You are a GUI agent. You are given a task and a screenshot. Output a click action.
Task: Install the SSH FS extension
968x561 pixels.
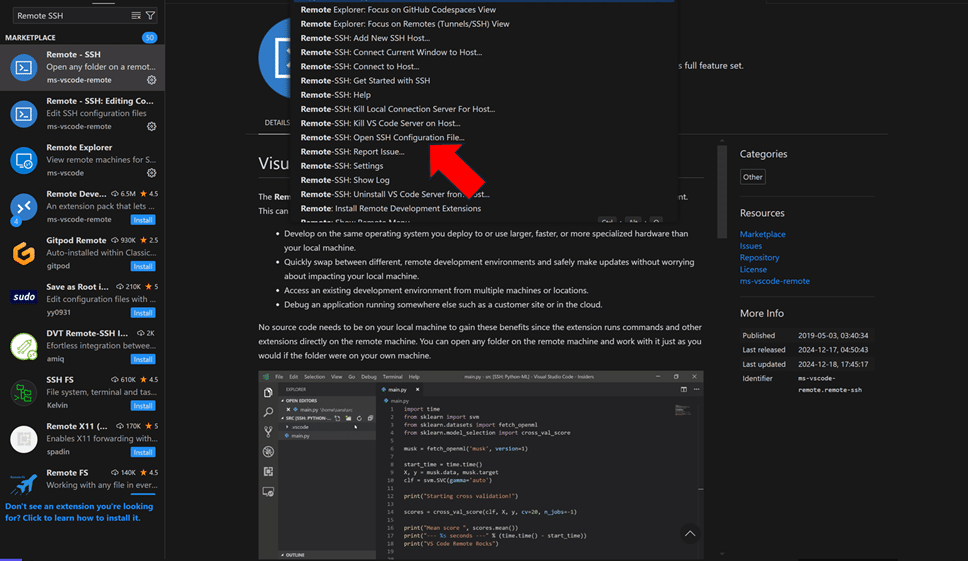[x=143, y=405]
